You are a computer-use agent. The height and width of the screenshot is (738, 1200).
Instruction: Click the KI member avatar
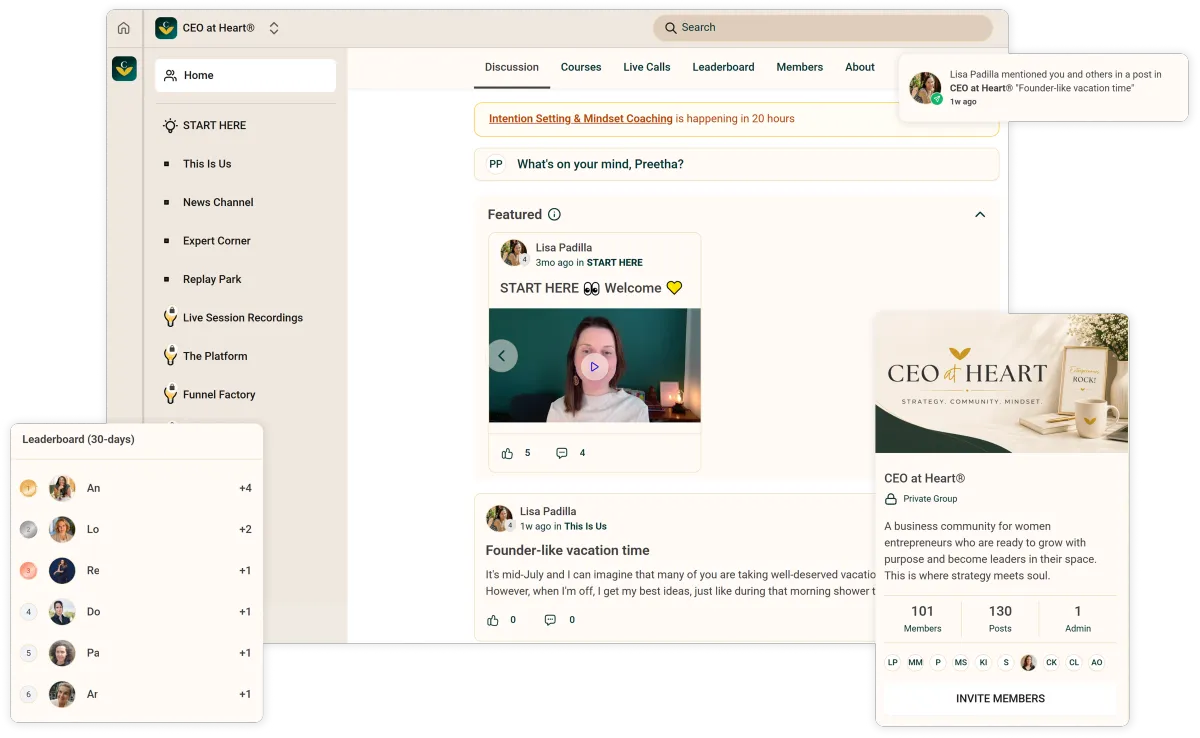pyautogui.click(x=984, y=662)
